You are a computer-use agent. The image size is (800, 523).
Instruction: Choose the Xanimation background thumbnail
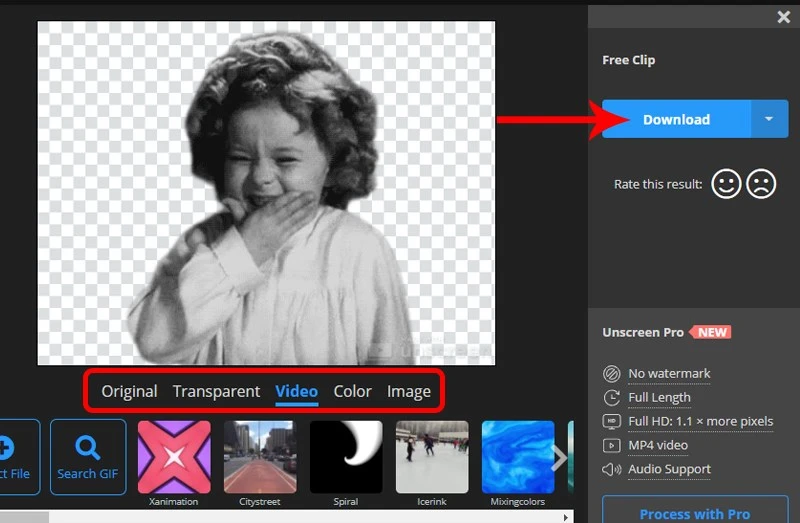point(174,456)
